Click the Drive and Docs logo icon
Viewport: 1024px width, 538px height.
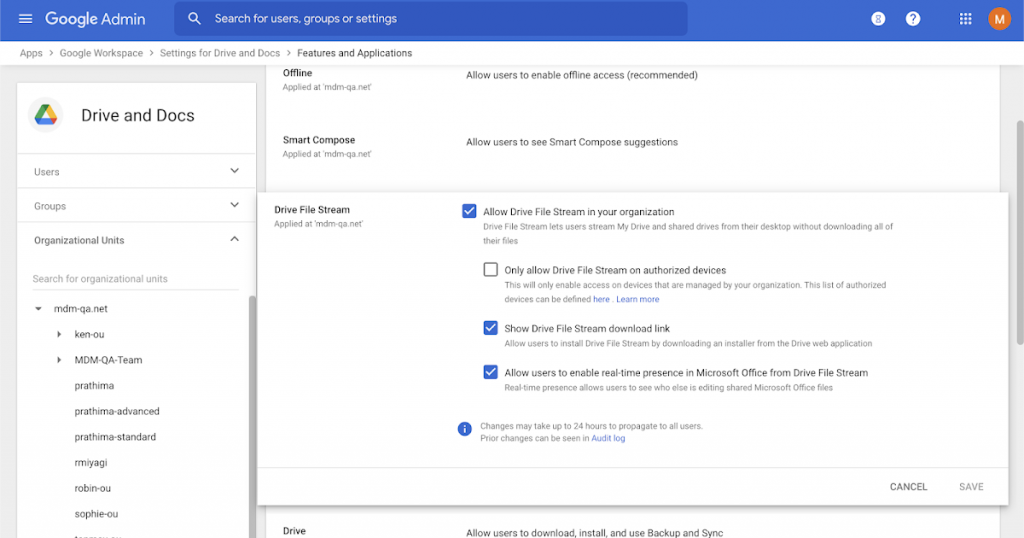[x=47, y=115]
